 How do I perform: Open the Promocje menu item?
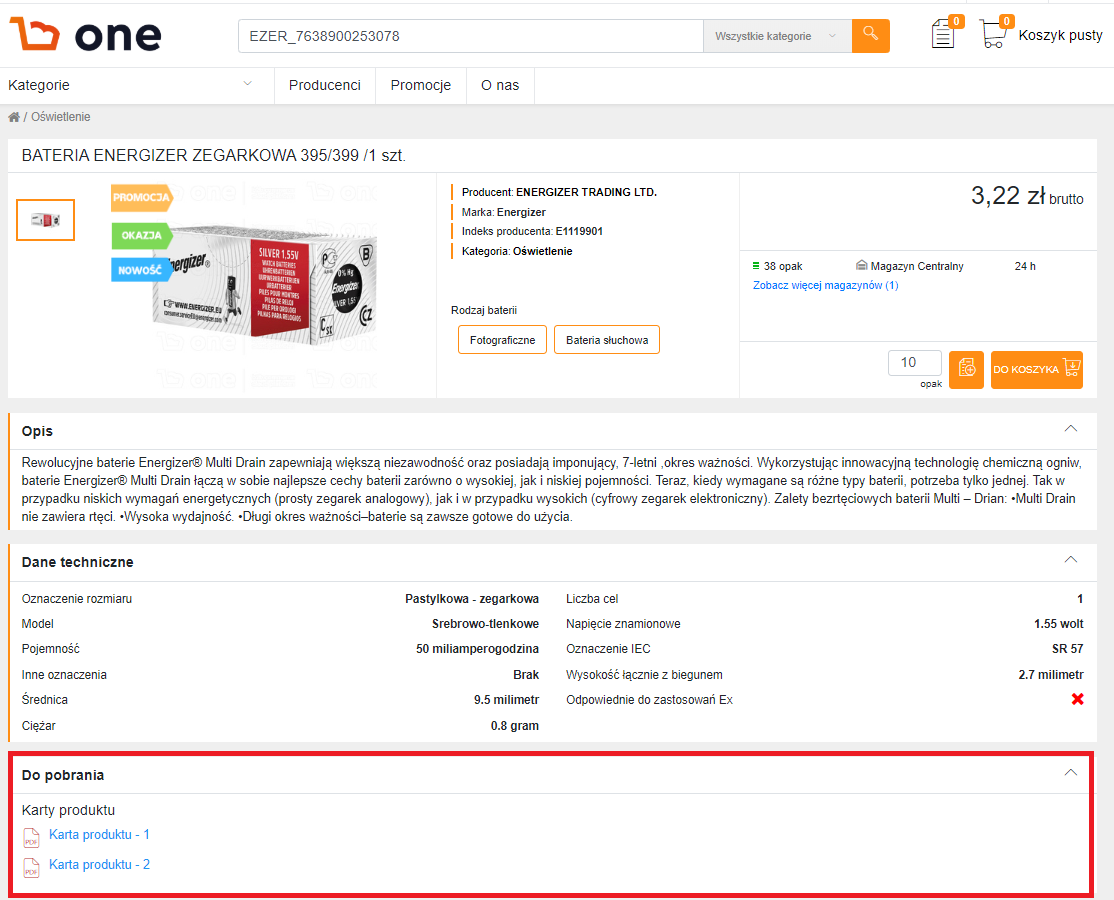pos(421,85)
